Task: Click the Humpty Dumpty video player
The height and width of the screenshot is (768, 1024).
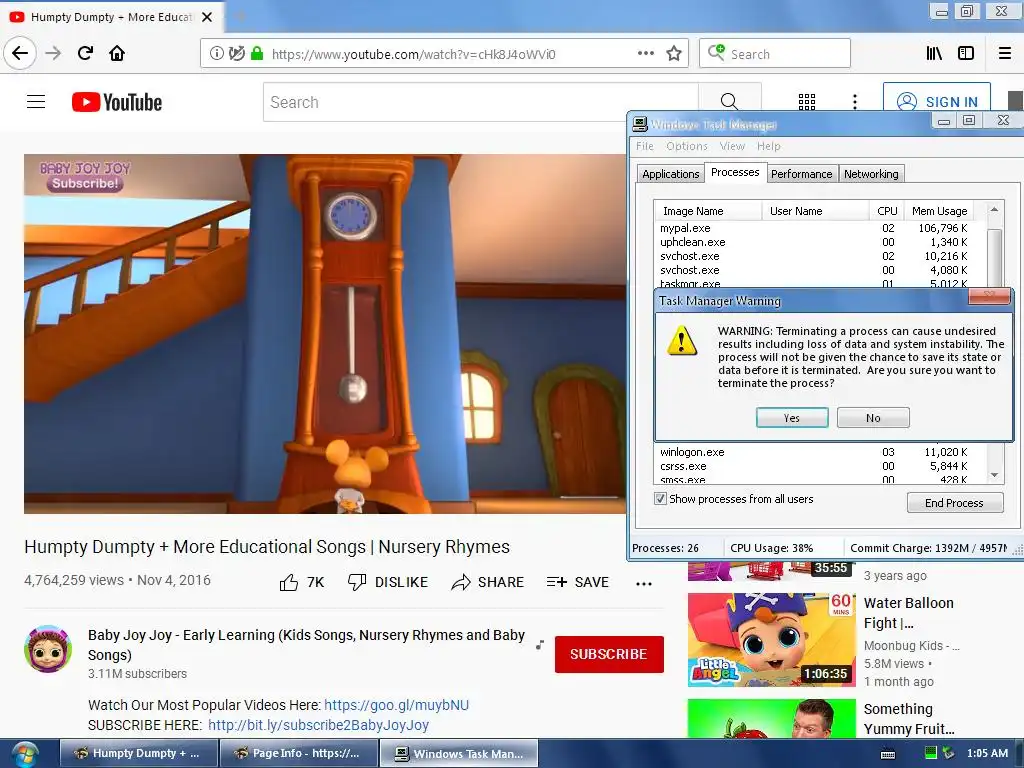Action: click(x=325, y=334)
